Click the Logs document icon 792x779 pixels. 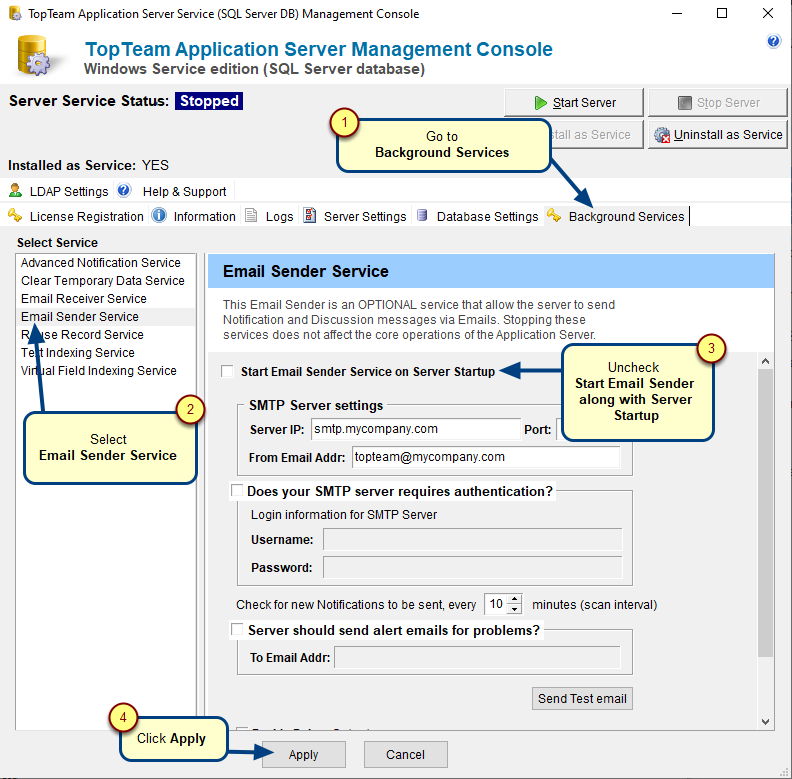click(251, 216)
